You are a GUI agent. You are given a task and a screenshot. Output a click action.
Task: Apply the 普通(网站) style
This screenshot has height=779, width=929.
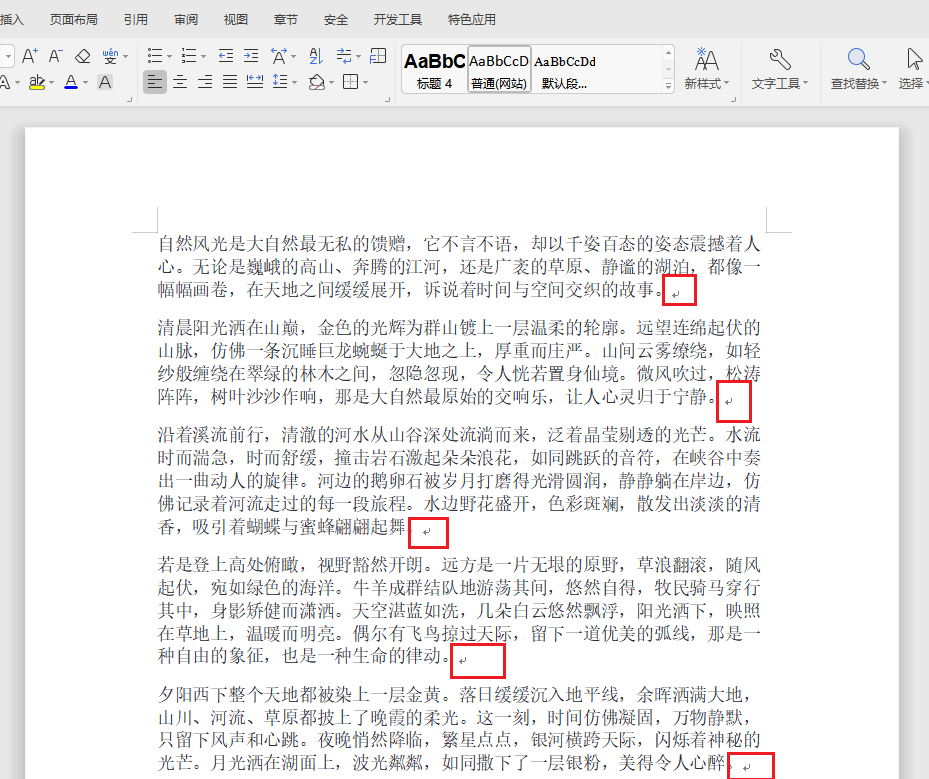click(x=498, y=65)
